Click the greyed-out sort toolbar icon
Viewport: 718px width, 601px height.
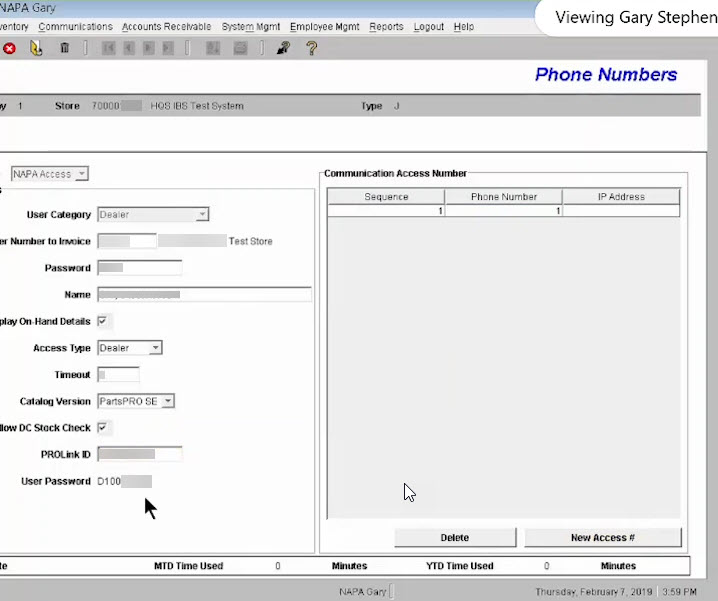(213, 48)
